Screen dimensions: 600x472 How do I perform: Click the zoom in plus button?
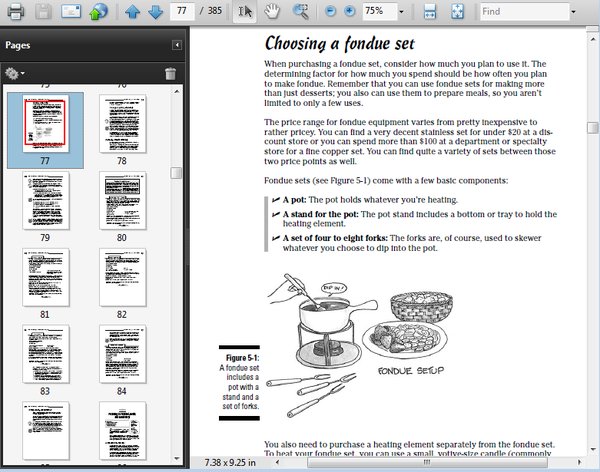pos(349,11)
